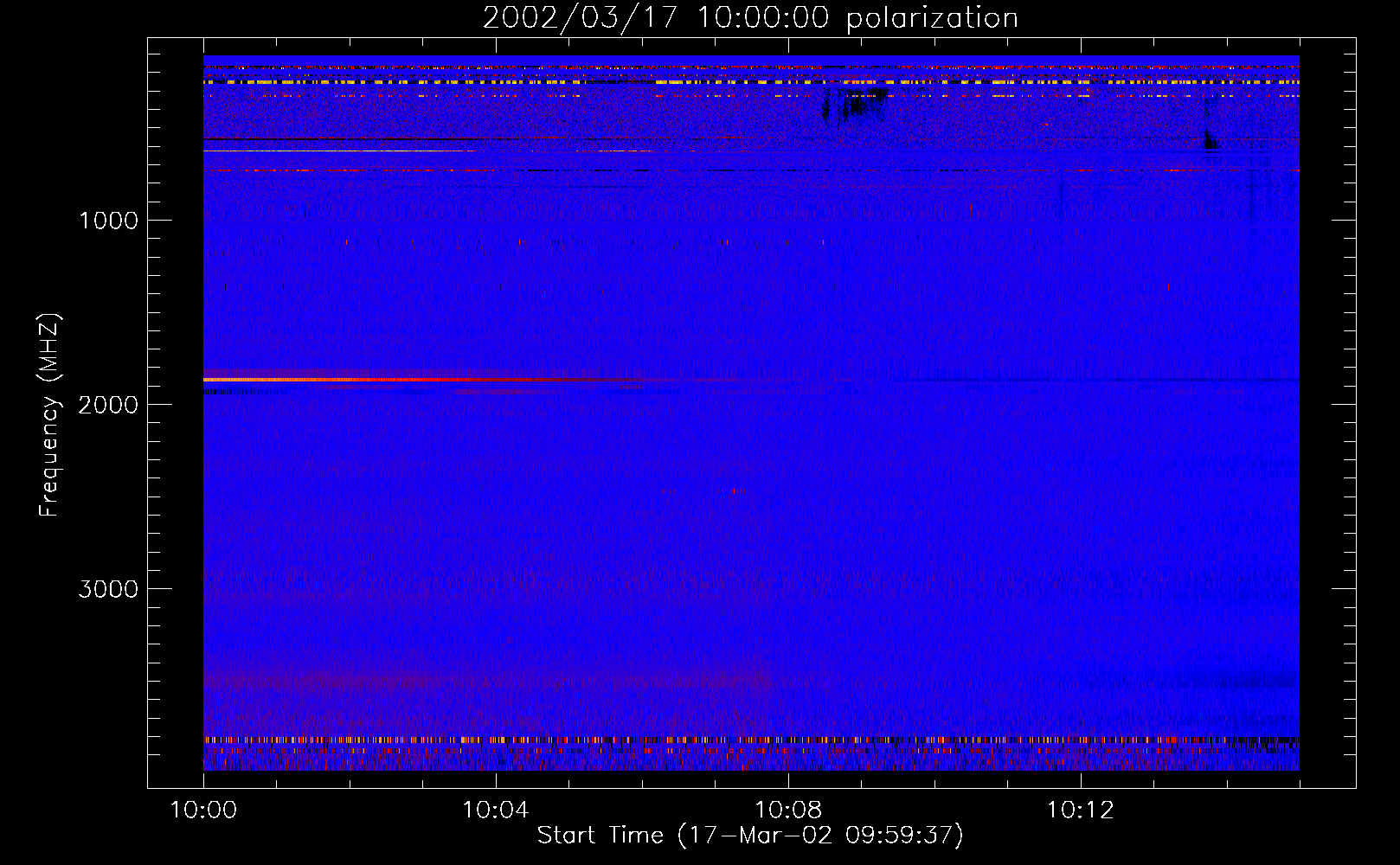Screen dimensions: 1400x865
Task: Click the 1000 frequency tick label
Action: coord(108,221)
